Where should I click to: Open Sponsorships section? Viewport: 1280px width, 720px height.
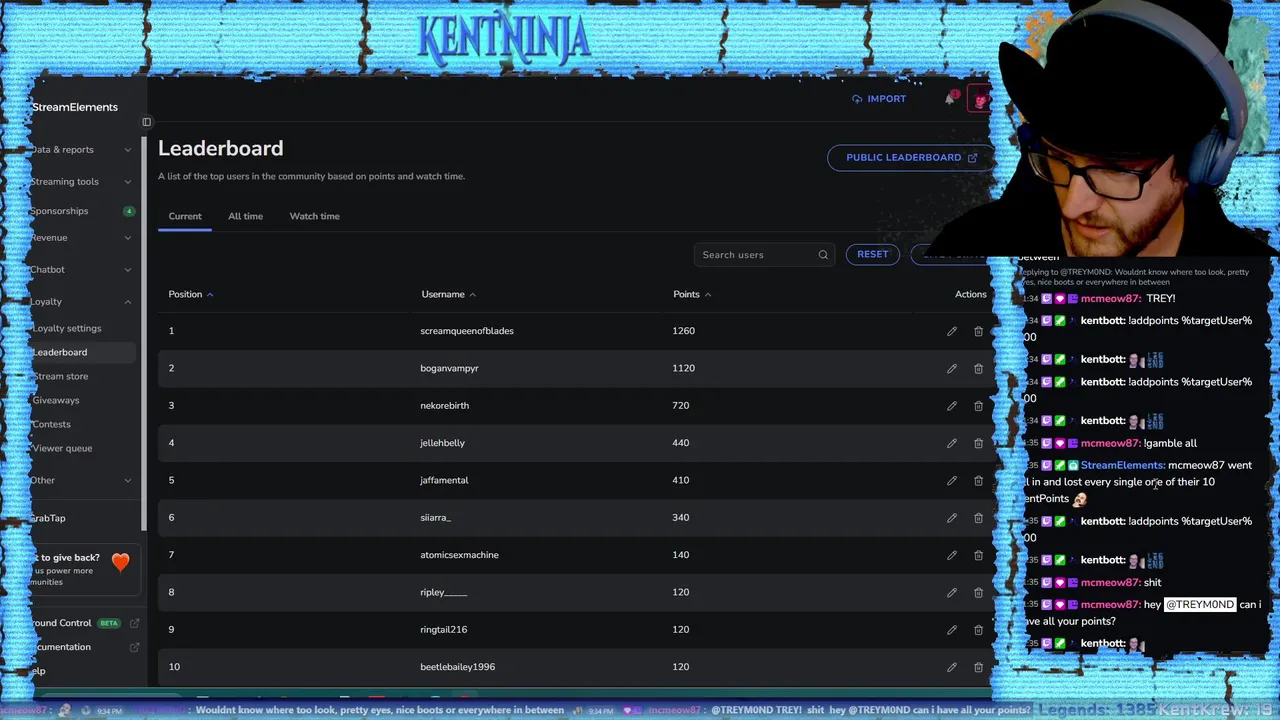pyautogui.click(x=59, y=211)
